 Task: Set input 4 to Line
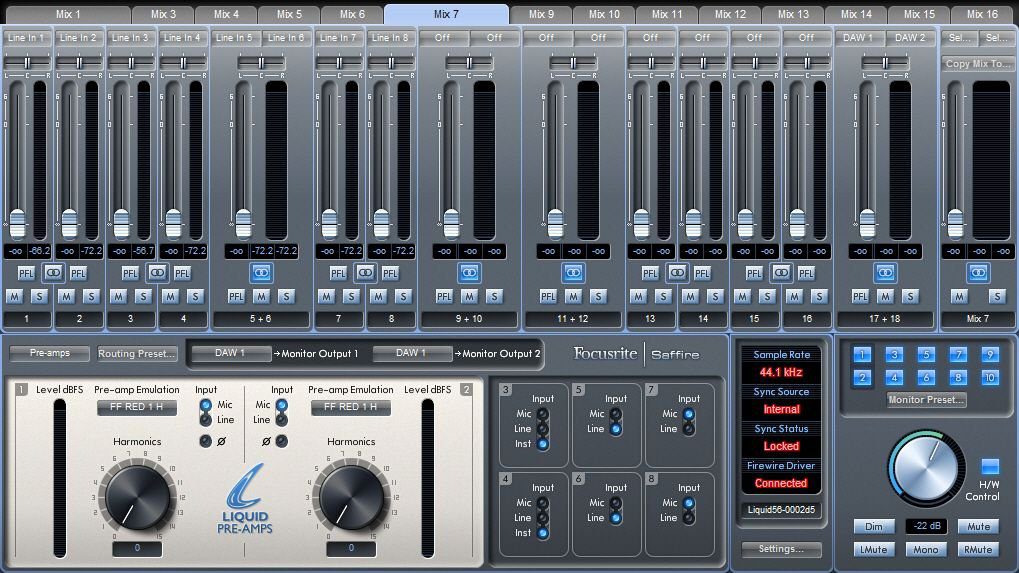pos(542,518)
